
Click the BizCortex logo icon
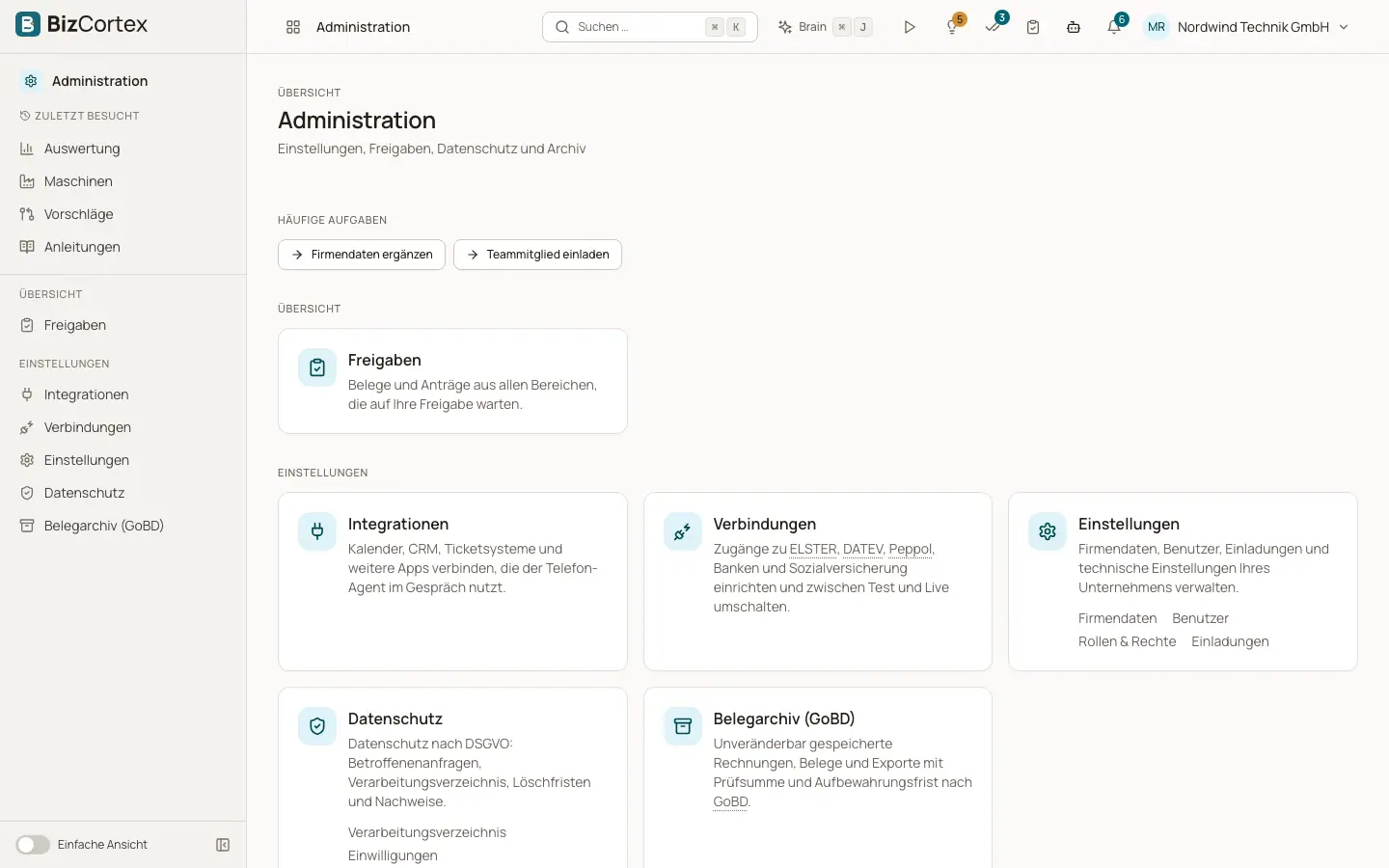(28, 24)
